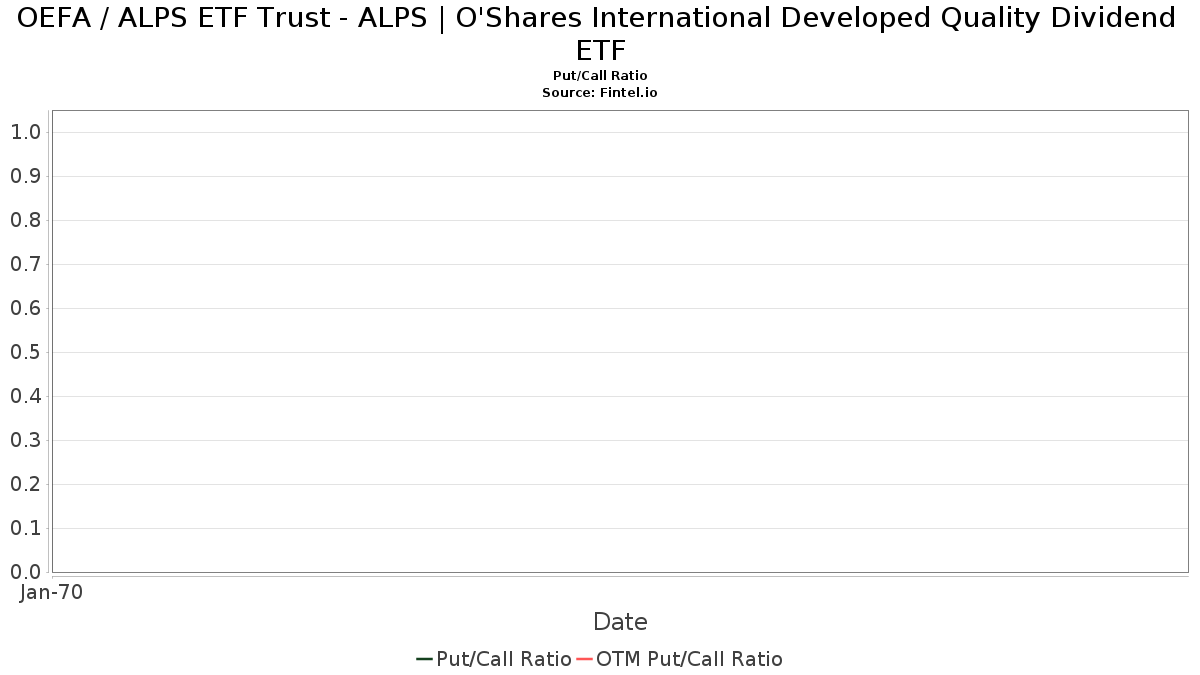Click the 0.1 y-axis tick label
Image resolution: width=1200 pixels, height=675 pixels.
[25, 528]
